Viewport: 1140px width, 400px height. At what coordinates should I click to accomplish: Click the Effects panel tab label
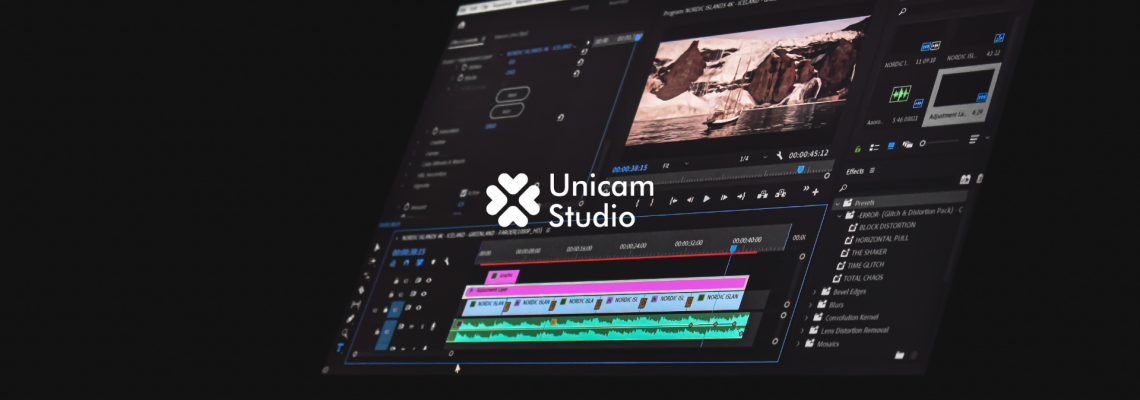[x=855, y=171]
